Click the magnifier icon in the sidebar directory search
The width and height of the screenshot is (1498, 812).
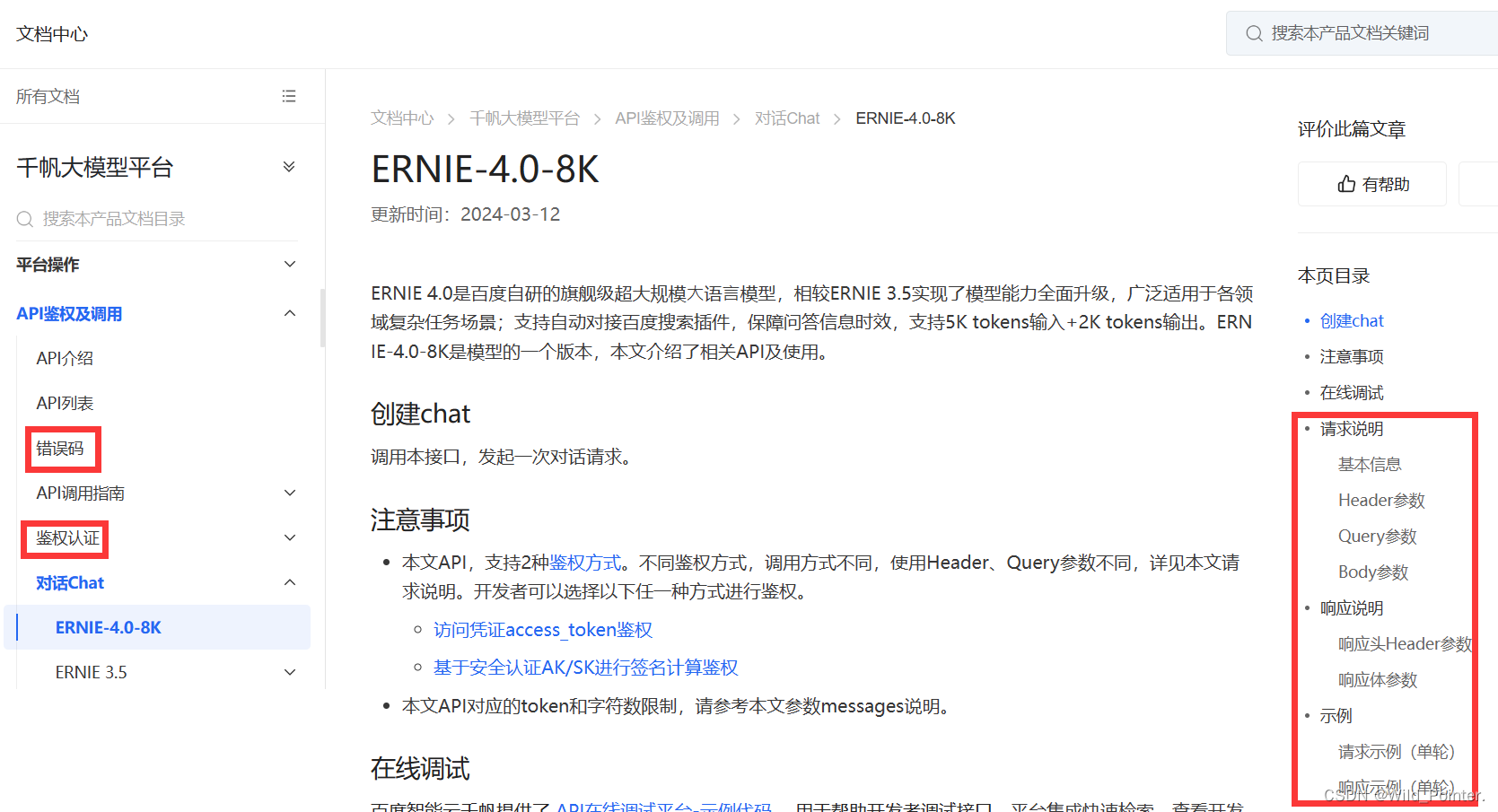point(25,219)
